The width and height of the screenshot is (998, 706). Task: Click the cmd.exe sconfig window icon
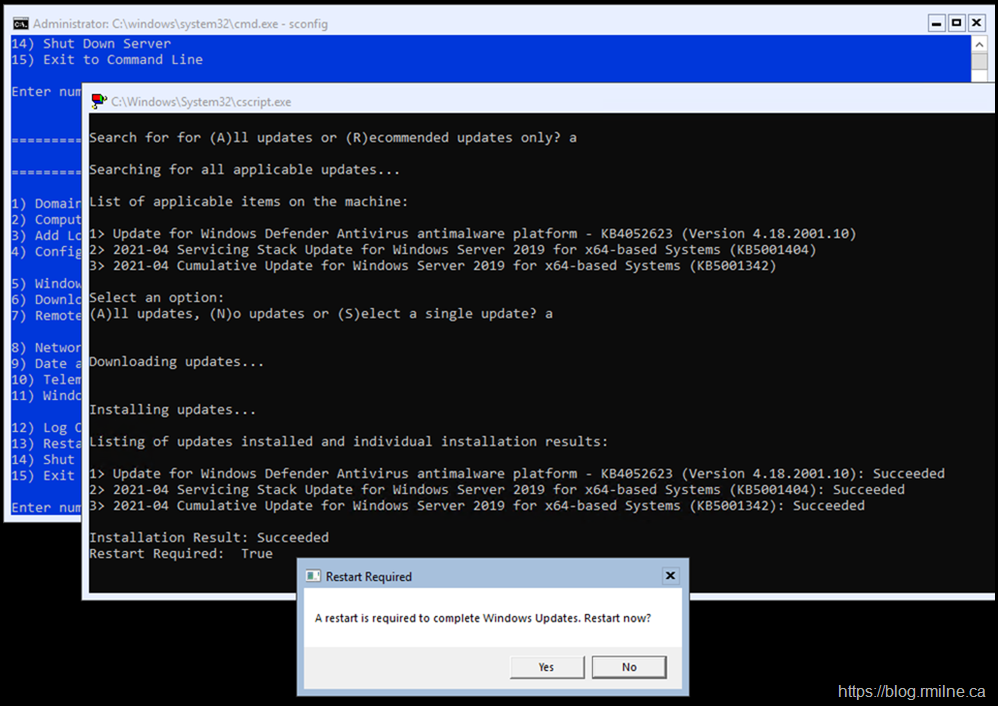pos(20,23)
